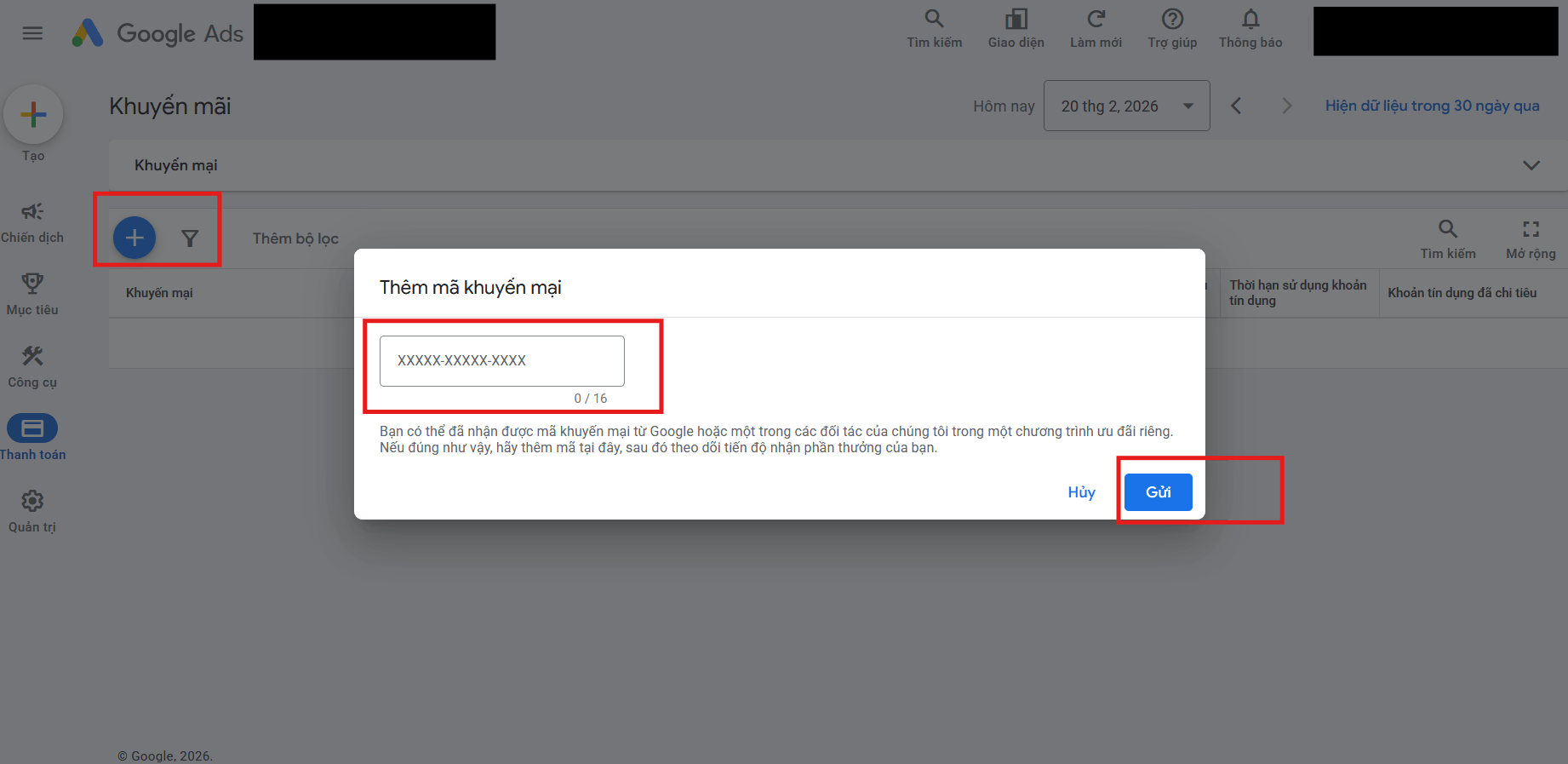Open Quản trị admin in sidebar
Viewport: 1568px width, 764px height.
pos(32,512)
